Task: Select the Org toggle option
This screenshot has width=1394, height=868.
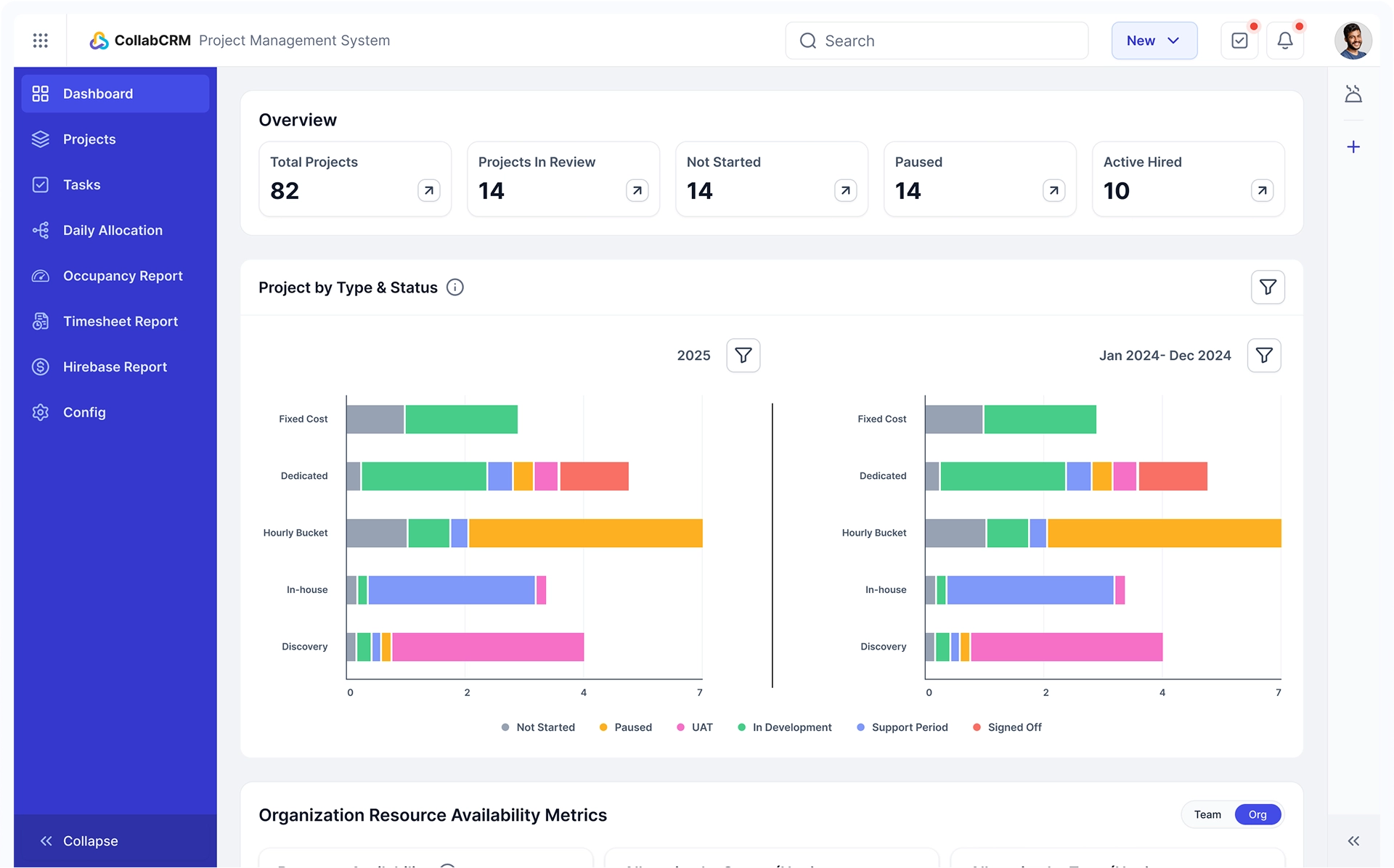Action: (1257, 814)
